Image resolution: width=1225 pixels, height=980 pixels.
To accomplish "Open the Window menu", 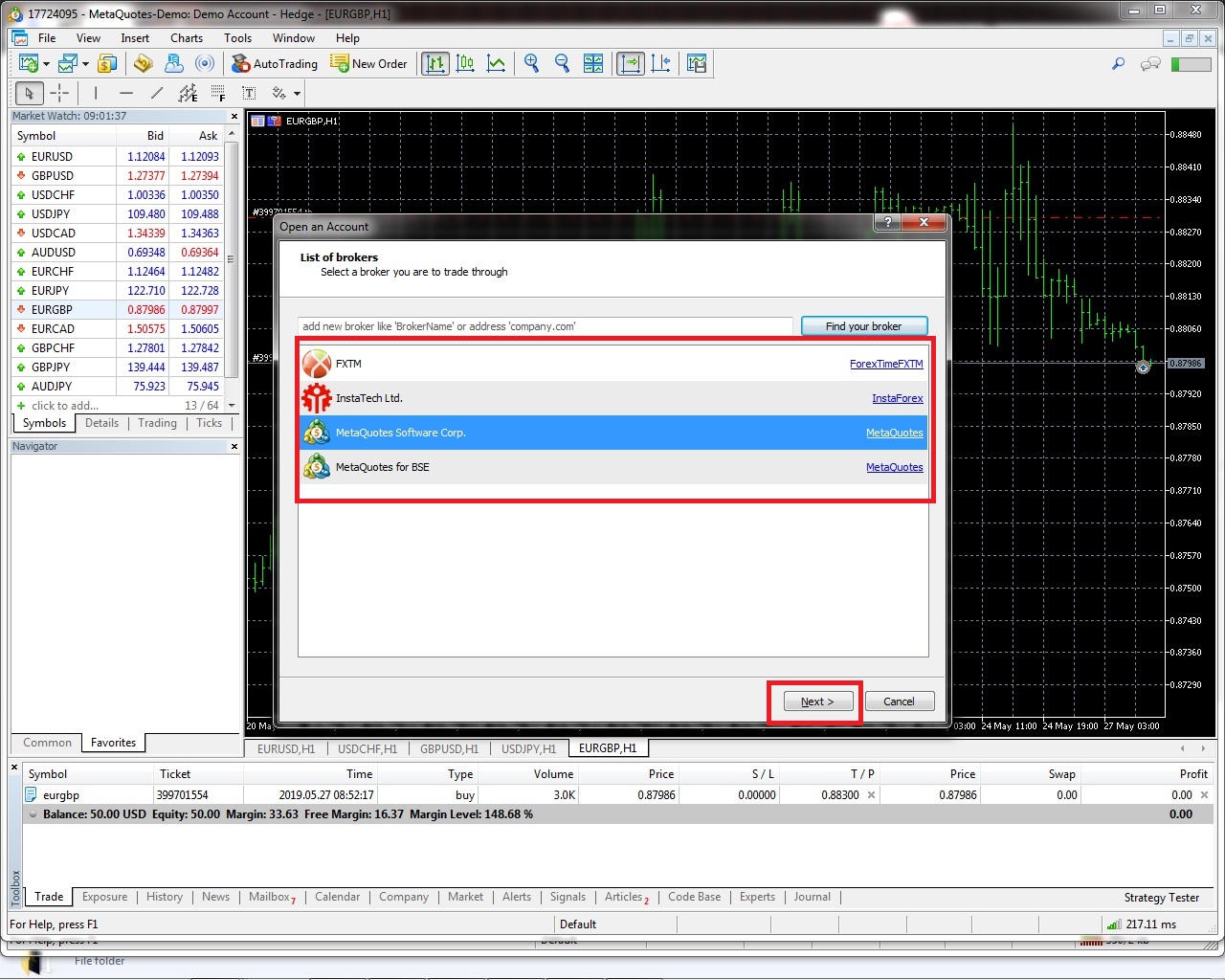I will 294,38.
